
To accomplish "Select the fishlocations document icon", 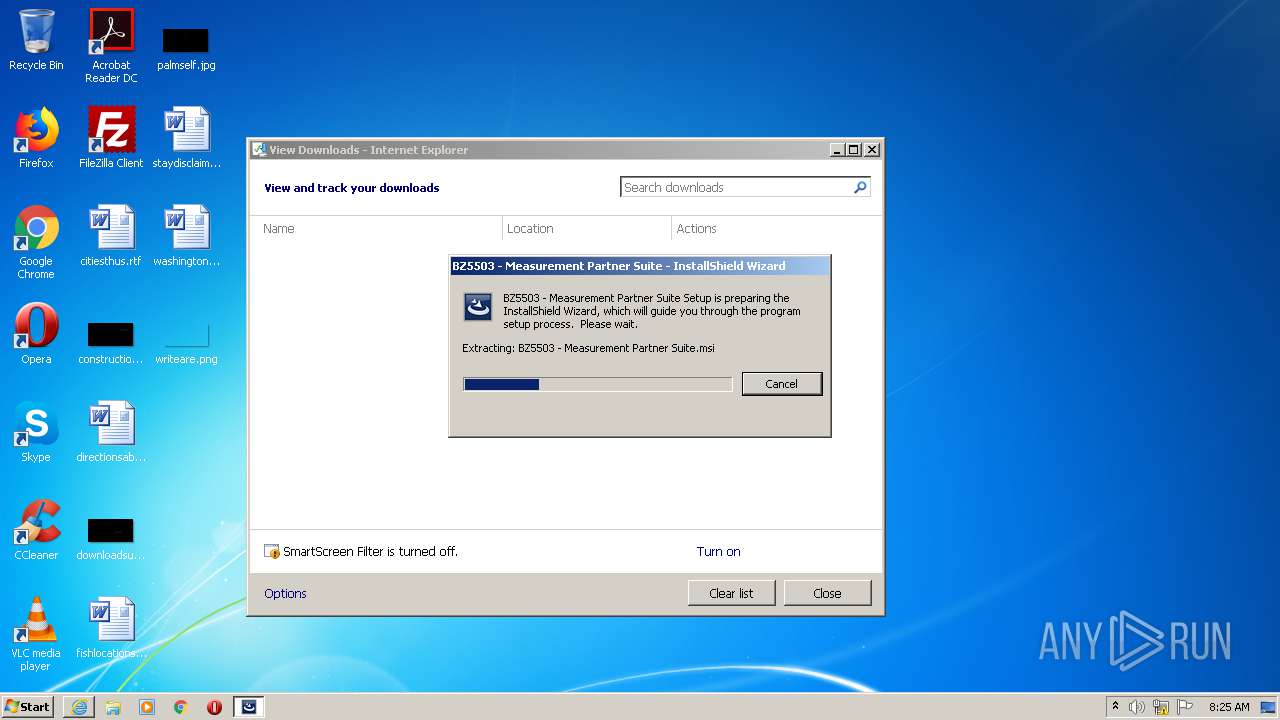I will click(x=111, y=628).
